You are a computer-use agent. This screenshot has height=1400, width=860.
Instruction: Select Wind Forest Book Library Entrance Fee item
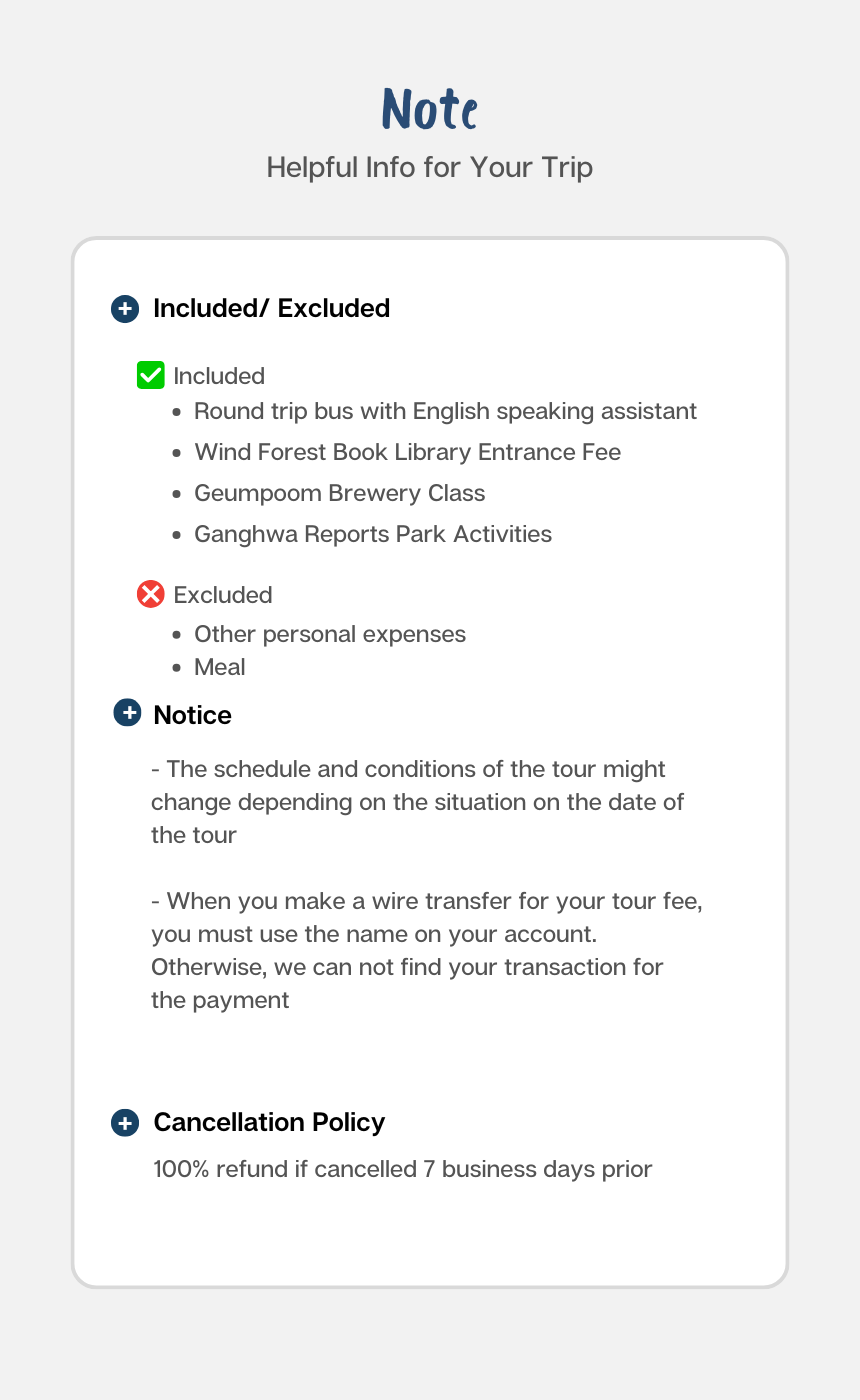click(x=407, y=452)
